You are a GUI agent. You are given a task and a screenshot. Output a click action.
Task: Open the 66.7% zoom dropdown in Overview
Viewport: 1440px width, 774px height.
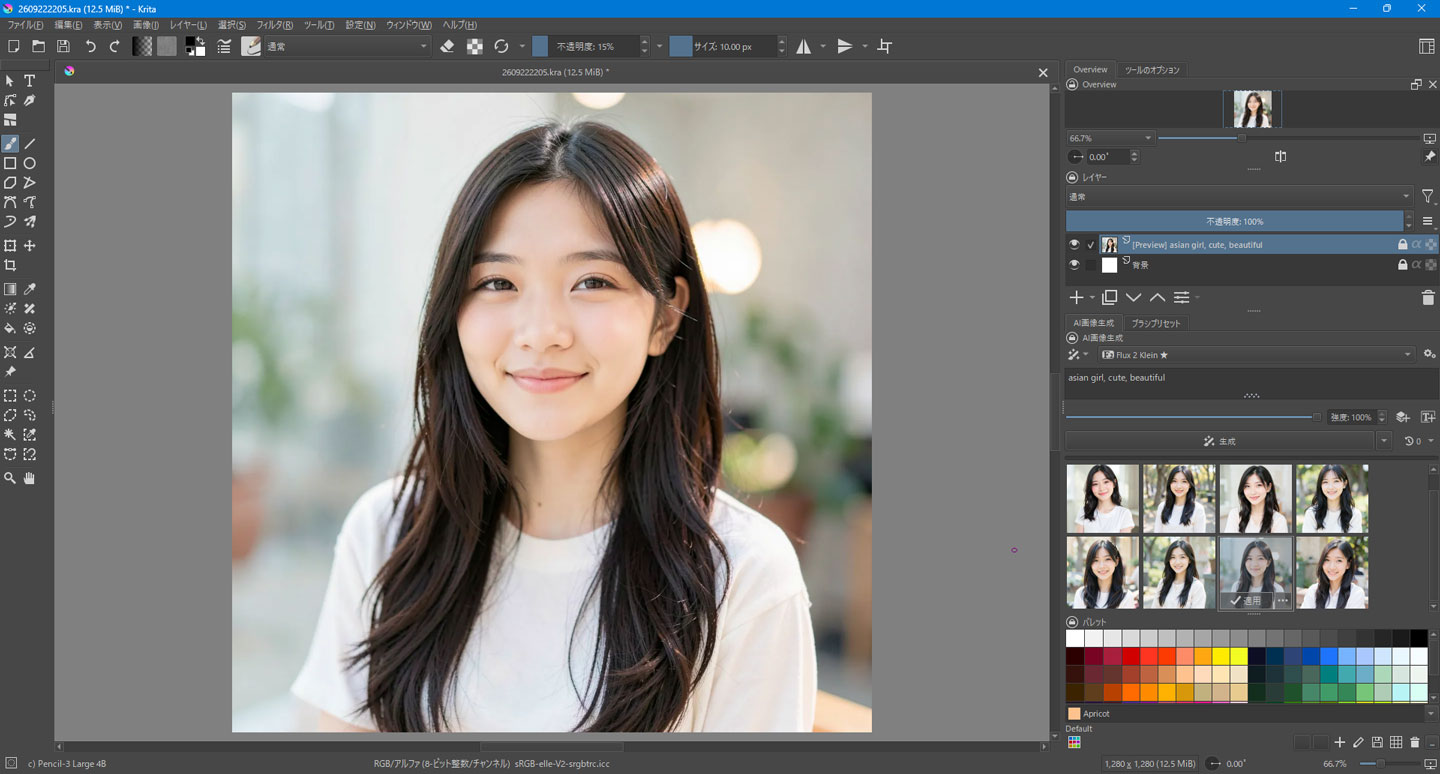coord(1110,138)
